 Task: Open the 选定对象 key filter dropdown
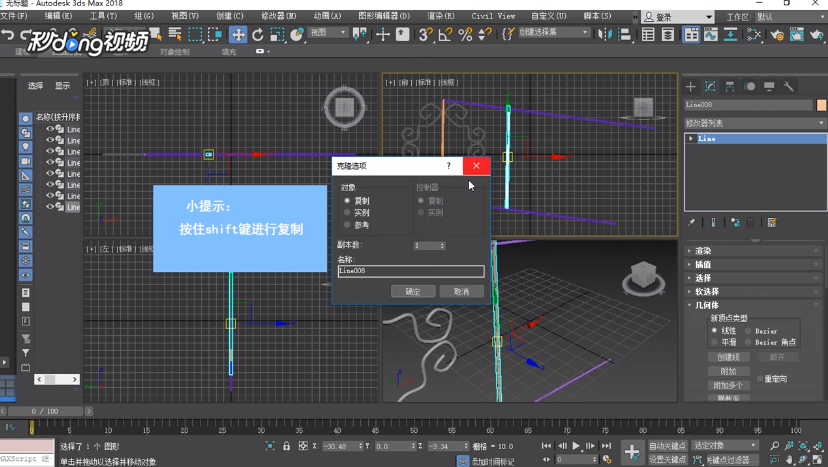click(x=725, y=445)
